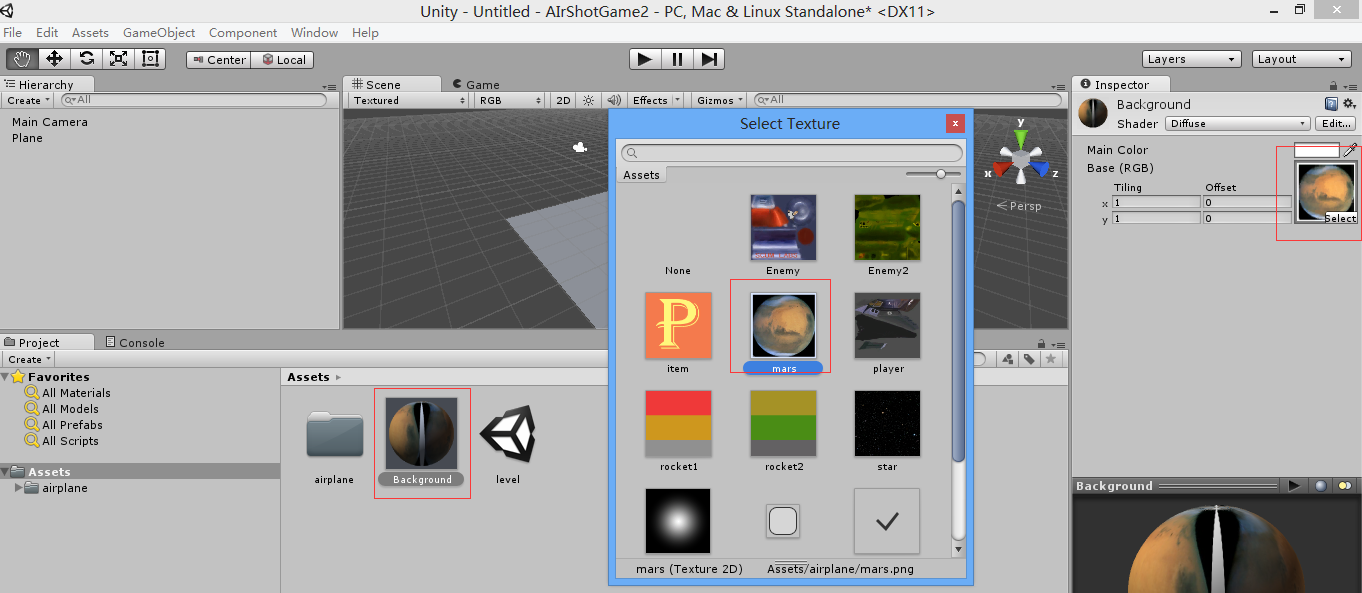The height and width of the screenshot is (593, 1362).
Task: Choose the Enemy texture
Action: pos(783,235)
